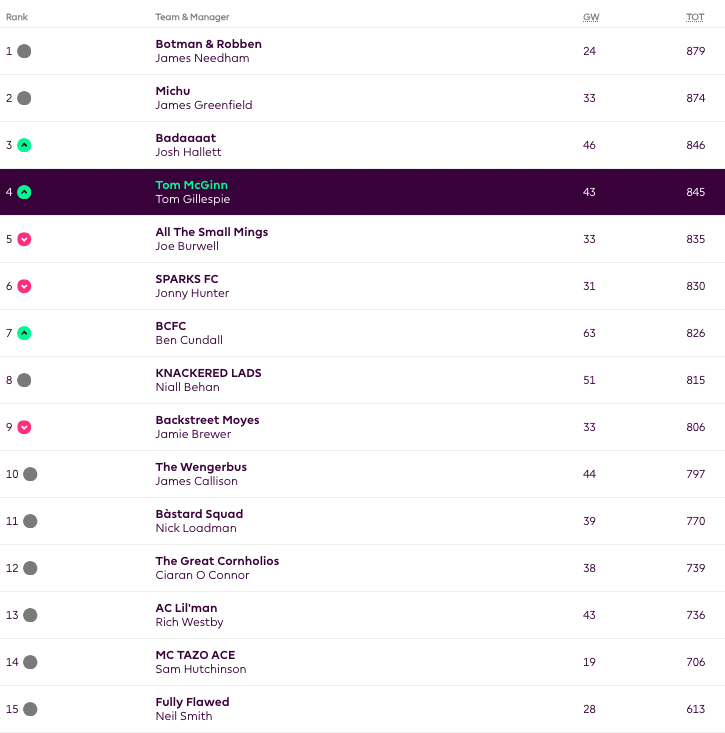
Task: Click the grey dot next to The Wengerbus
Action: tap(30, 474)
